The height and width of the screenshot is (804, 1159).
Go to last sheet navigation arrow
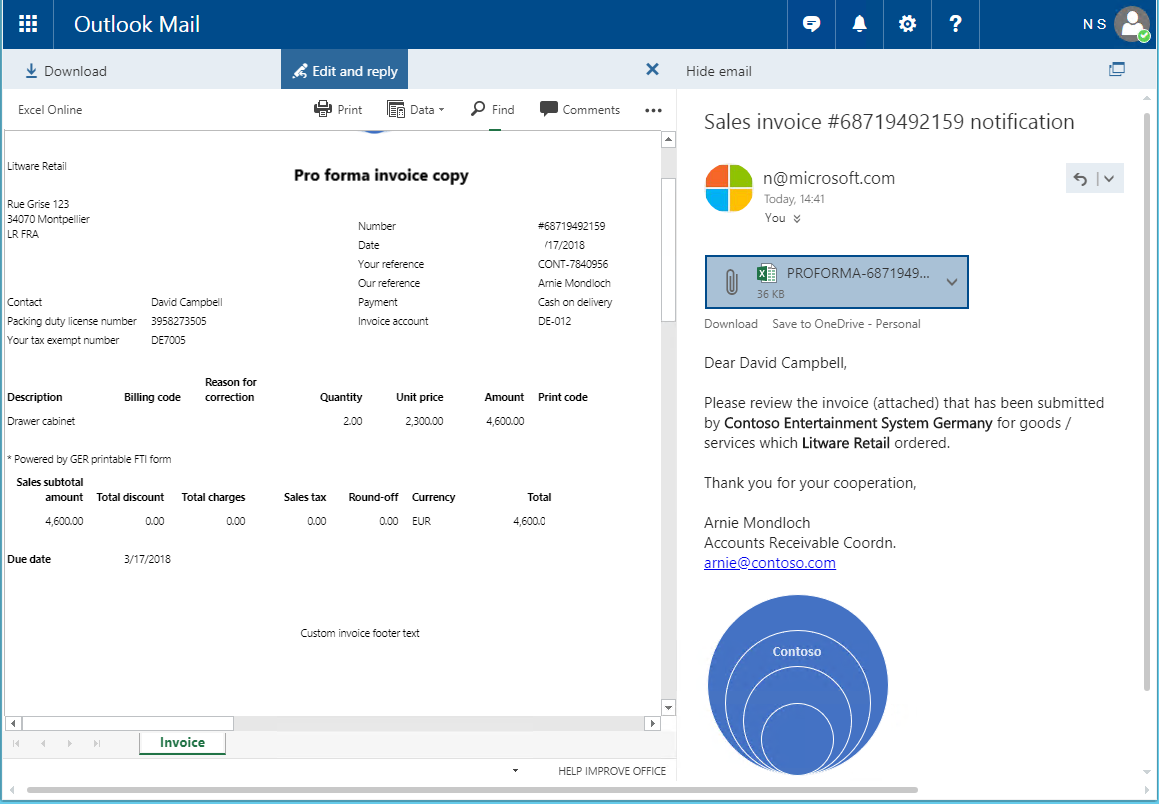coord(96,743)
